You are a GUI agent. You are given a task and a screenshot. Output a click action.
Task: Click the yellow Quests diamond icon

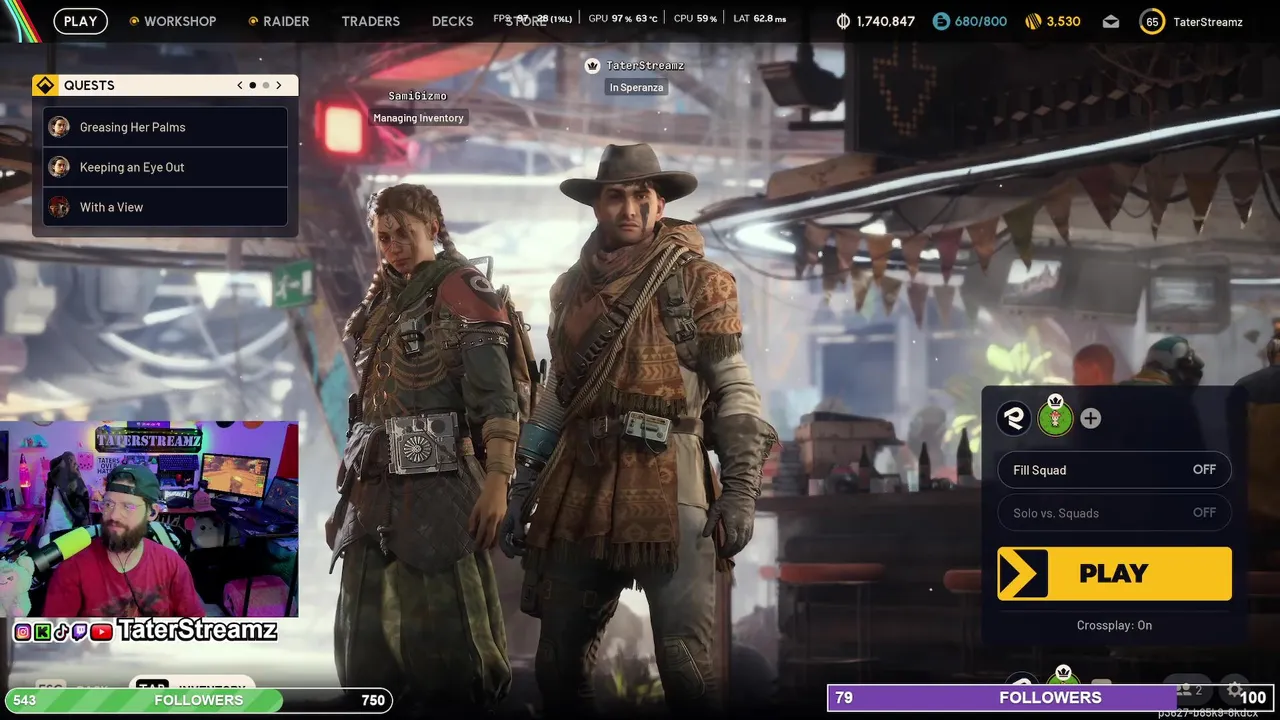tap(45, 85)
